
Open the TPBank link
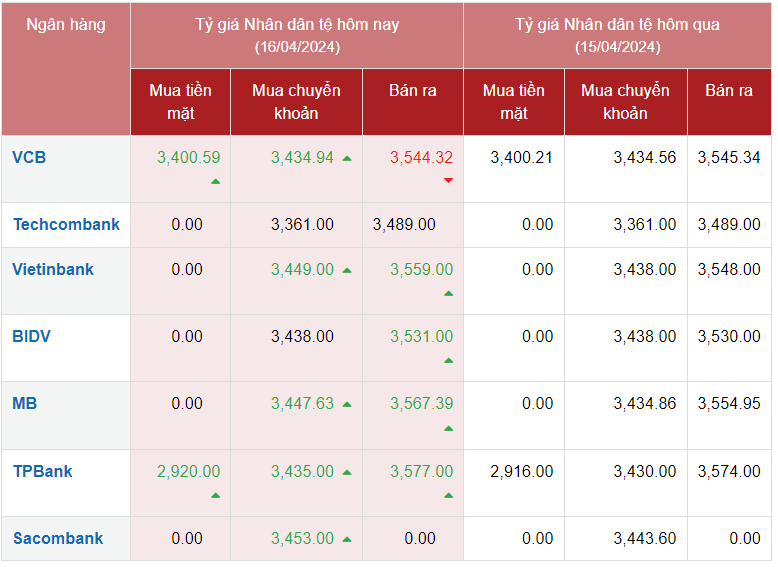(42, 471)
